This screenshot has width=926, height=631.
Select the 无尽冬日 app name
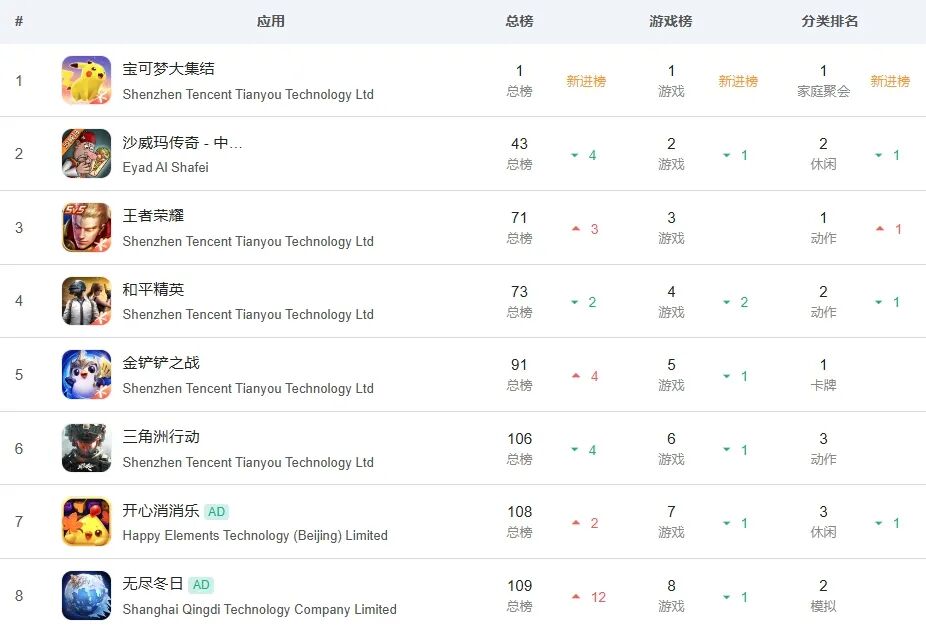point(153,584)
